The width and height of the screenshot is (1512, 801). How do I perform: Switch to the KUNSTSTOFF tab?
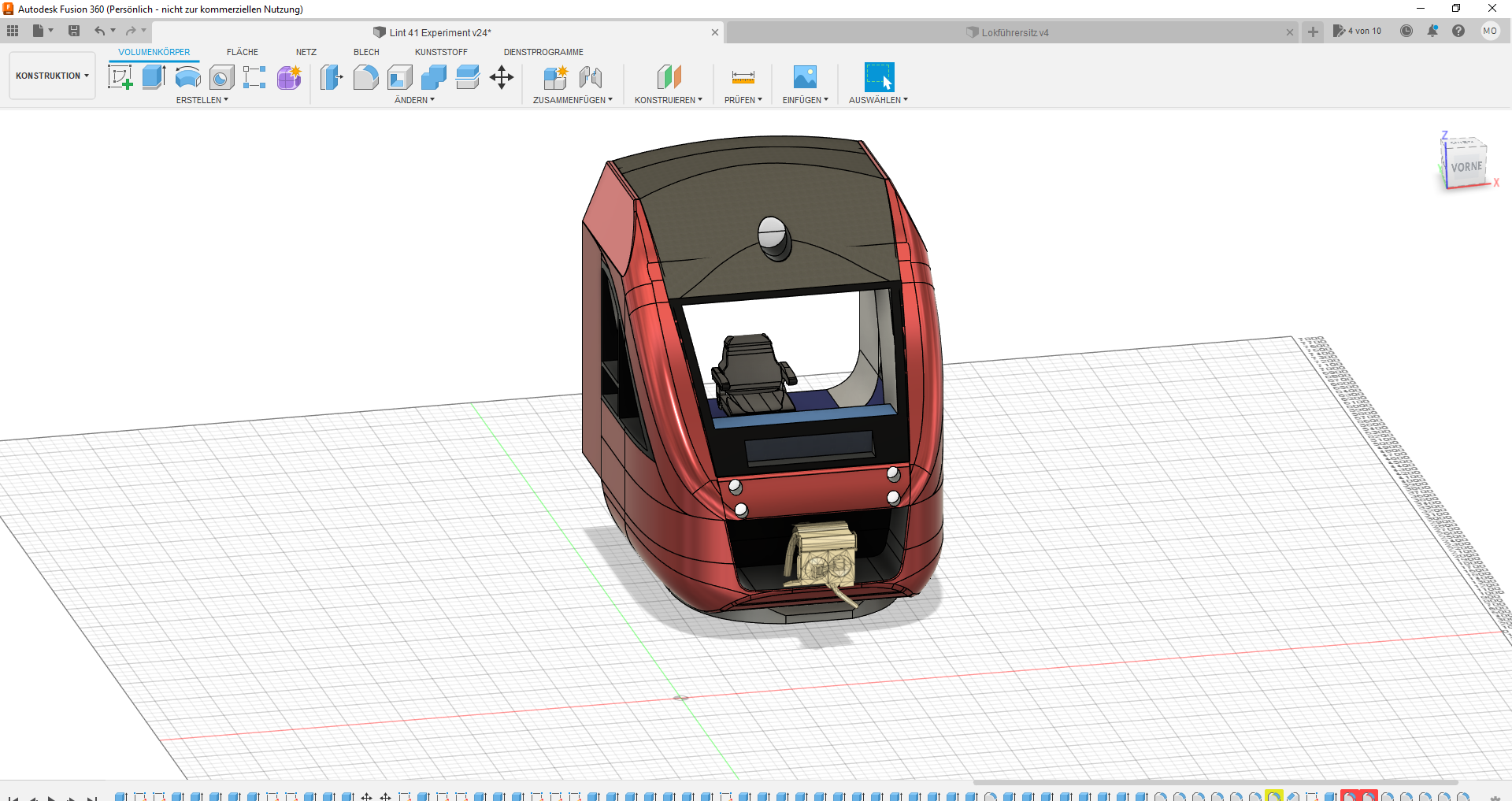click(x=441, y=52)
